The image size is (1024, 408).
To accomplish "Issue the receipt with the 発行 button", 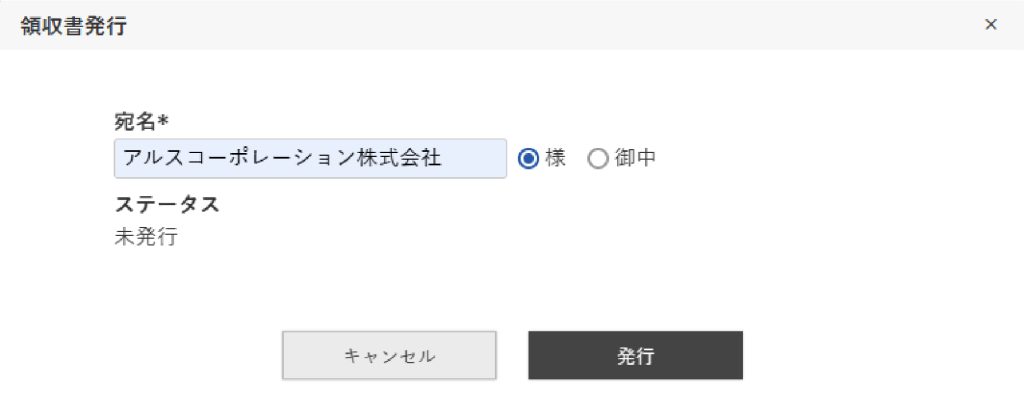I will 635,355.
